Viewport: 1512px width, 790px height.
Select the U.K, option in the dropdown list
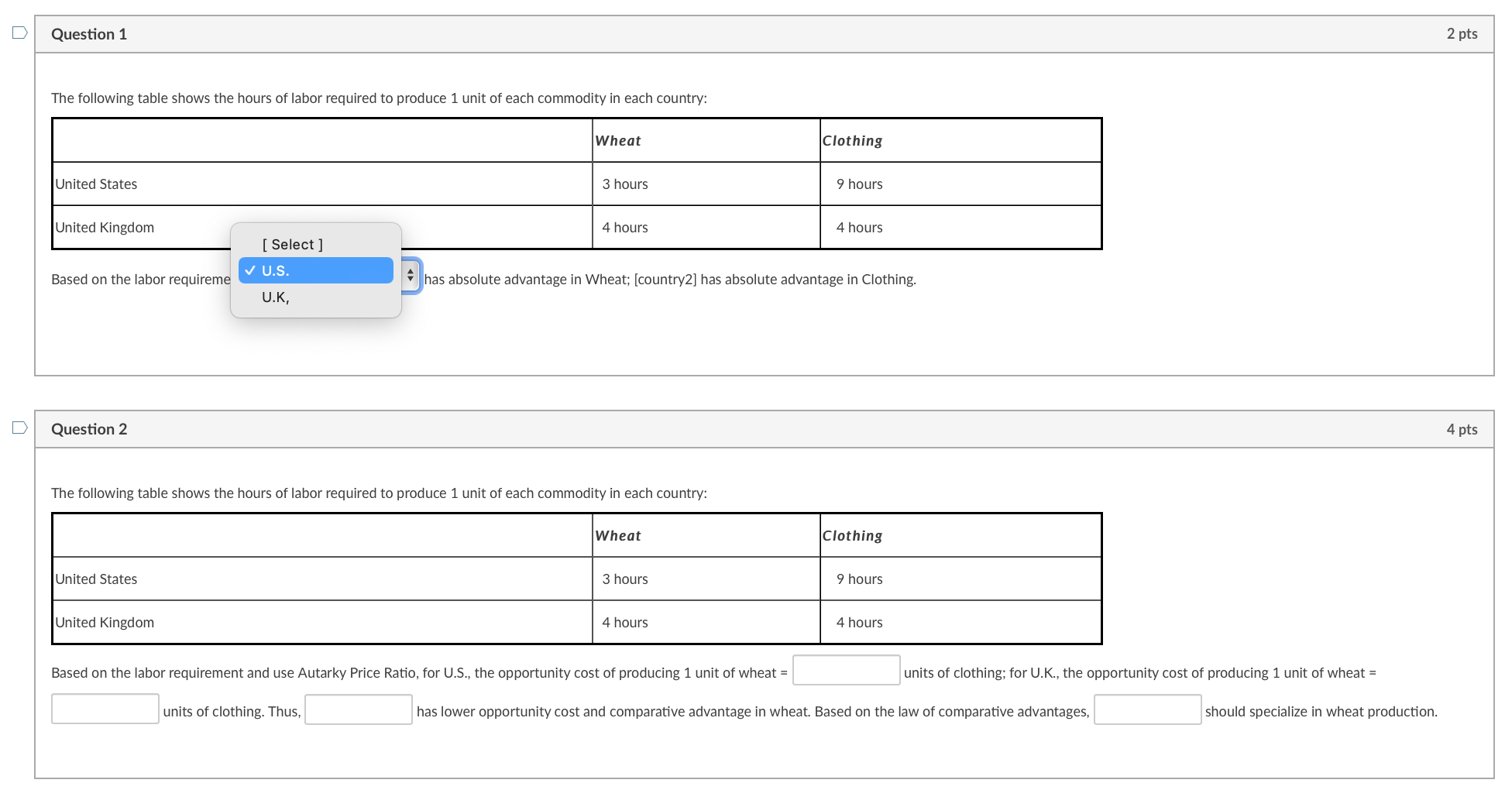tap(316, 297)
